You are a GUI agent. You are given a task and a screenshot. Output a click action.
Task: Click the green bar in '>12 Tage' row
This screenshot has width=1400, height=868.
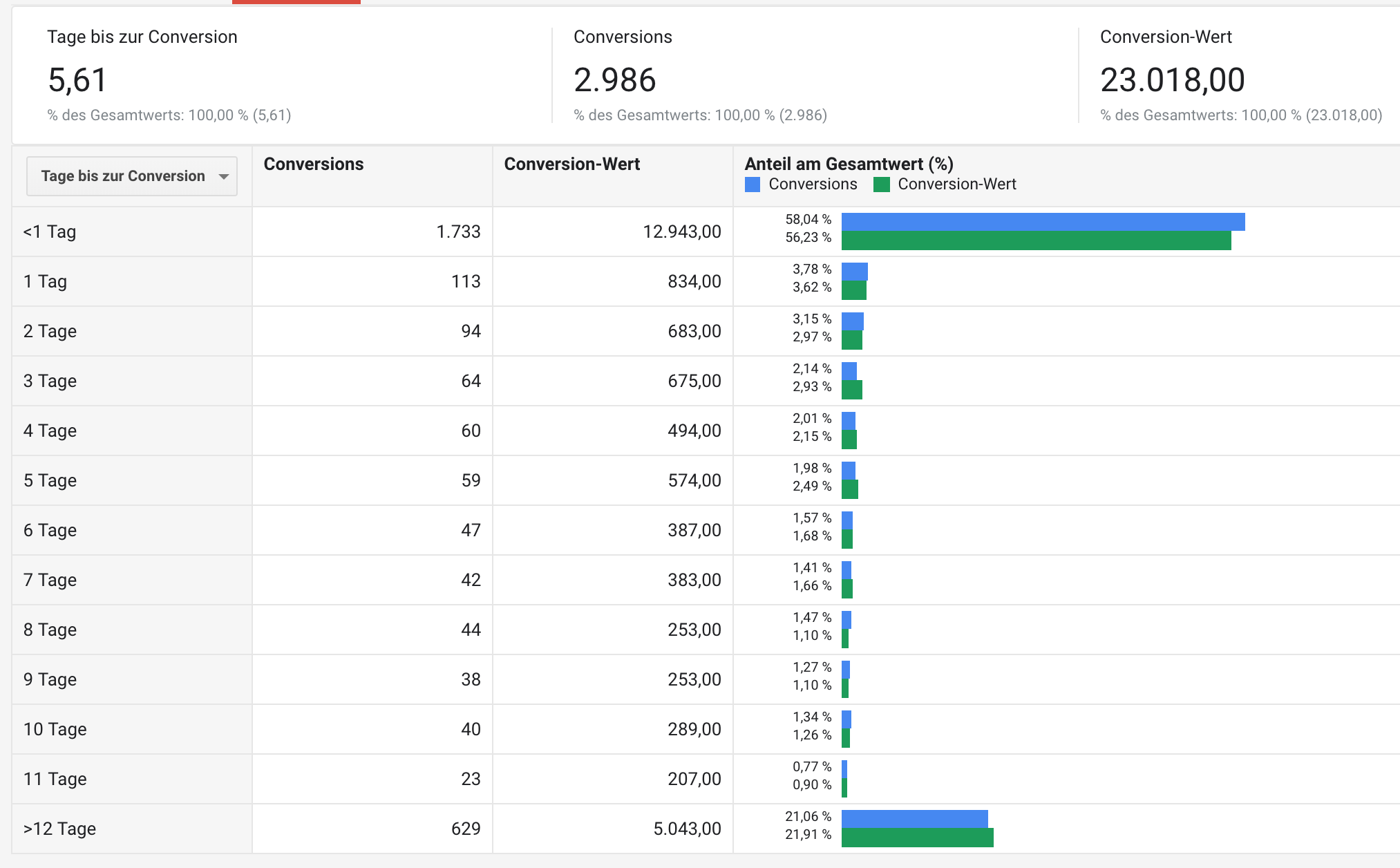tap(918, 838)
